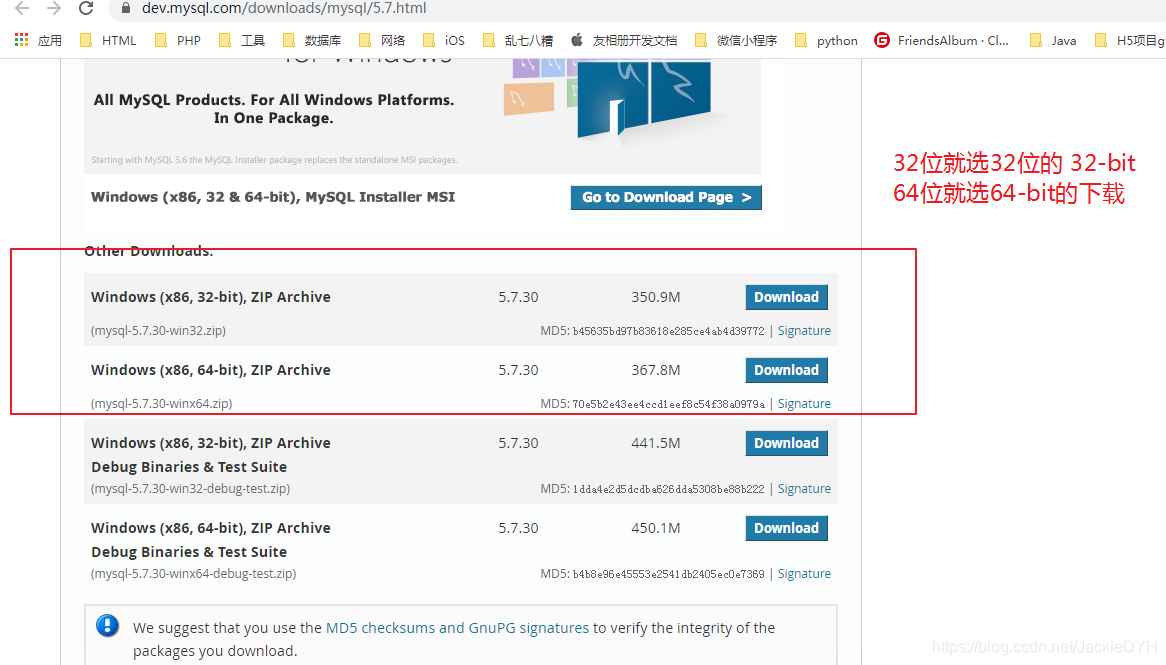This screenshot has height=665, width=1166.
Task: Click Windows (x86, 64-bit), ZIP Archive title
Action: click(x=210, y=370)
